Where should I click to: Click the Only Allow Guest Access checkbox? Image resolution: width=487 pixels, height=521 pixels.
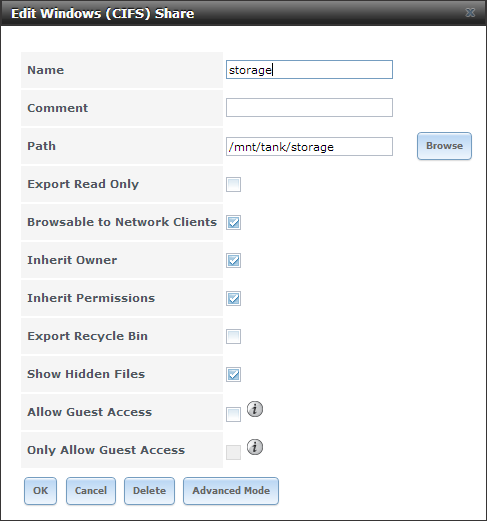tap(233, 453)
